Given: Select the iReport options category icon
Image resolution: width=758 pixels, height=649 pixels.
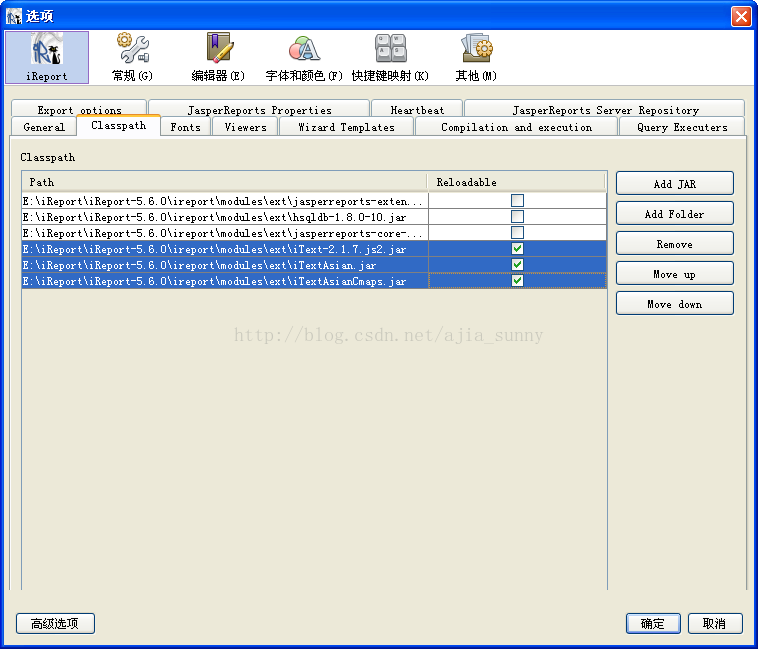Looking at the screenshot, I should coord(47,57).
